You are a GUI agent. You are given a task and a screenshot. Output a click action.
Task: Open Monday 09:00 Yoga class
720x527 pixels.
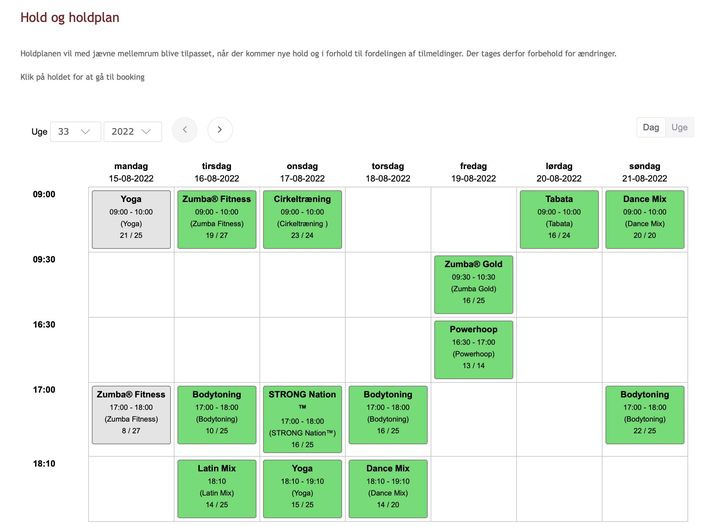pyautogui.click(x=131, y=218)
